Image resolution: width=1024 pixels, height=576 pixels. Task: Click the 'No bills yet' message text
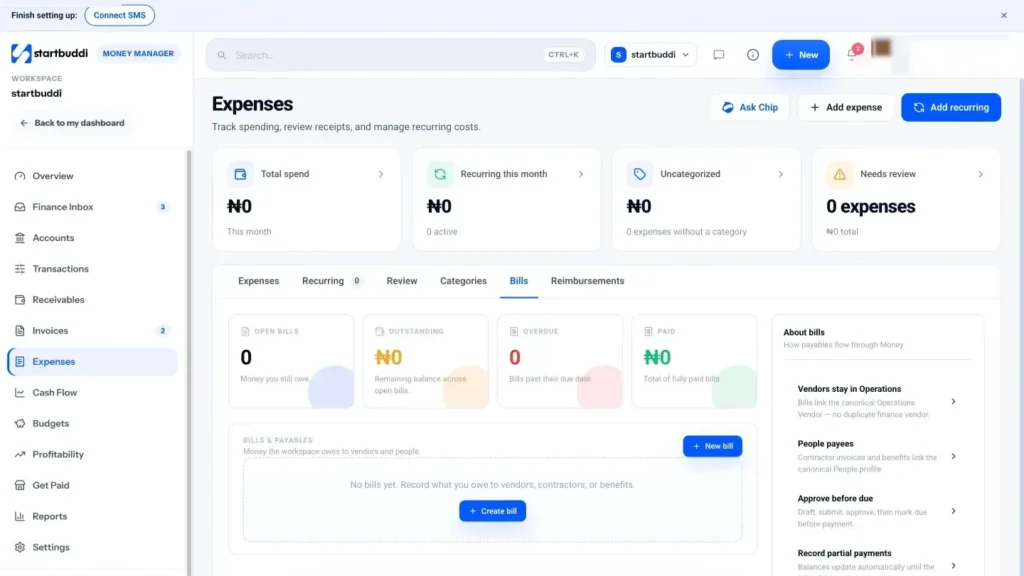point(492,485)
